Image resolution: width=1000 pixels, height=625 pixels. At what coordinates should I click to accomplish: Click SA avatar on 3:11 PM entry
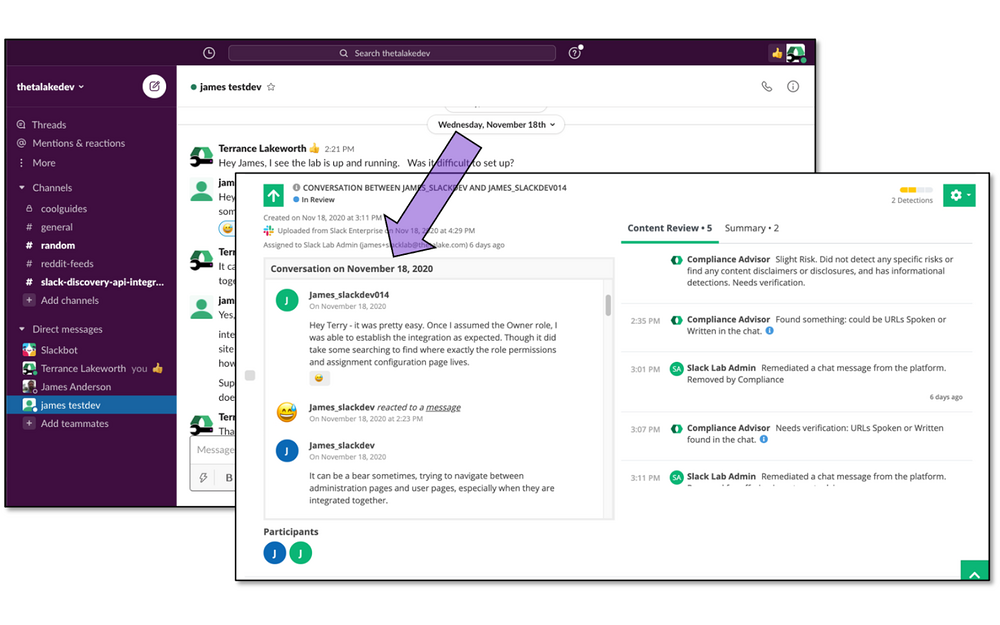(676, 477)
